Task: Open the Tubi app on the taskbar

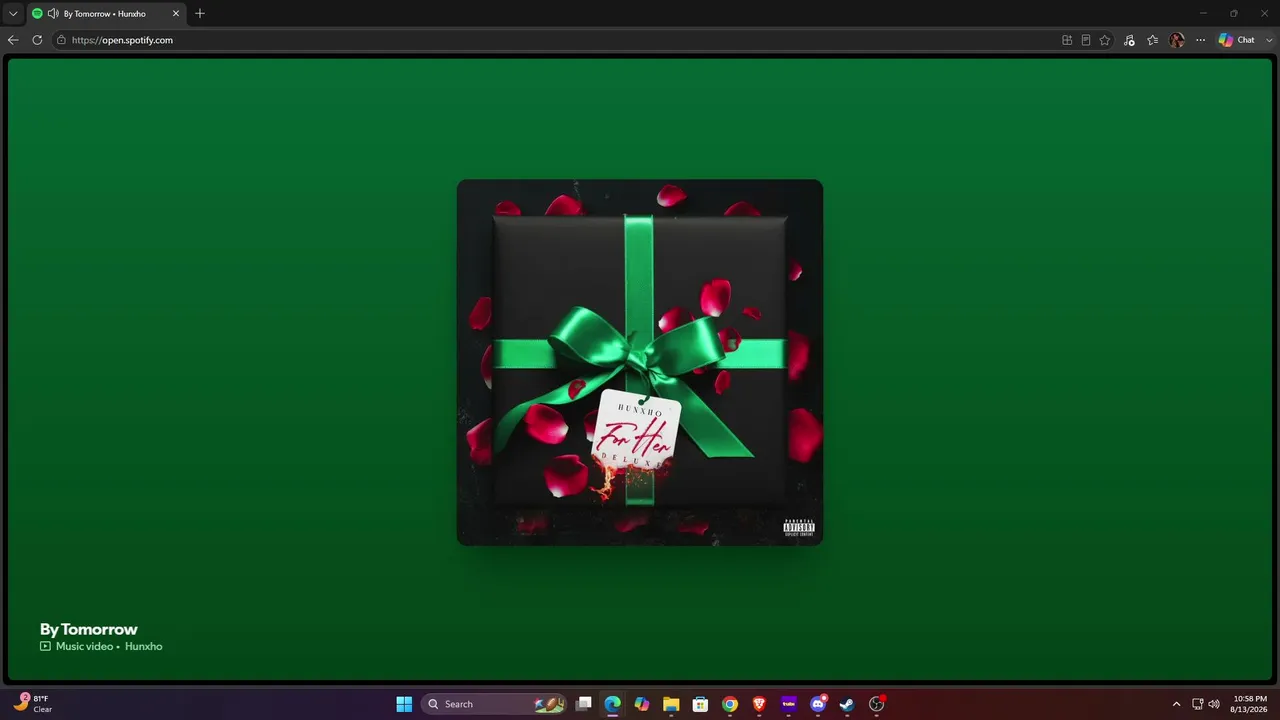Action: tap(788, 704)
